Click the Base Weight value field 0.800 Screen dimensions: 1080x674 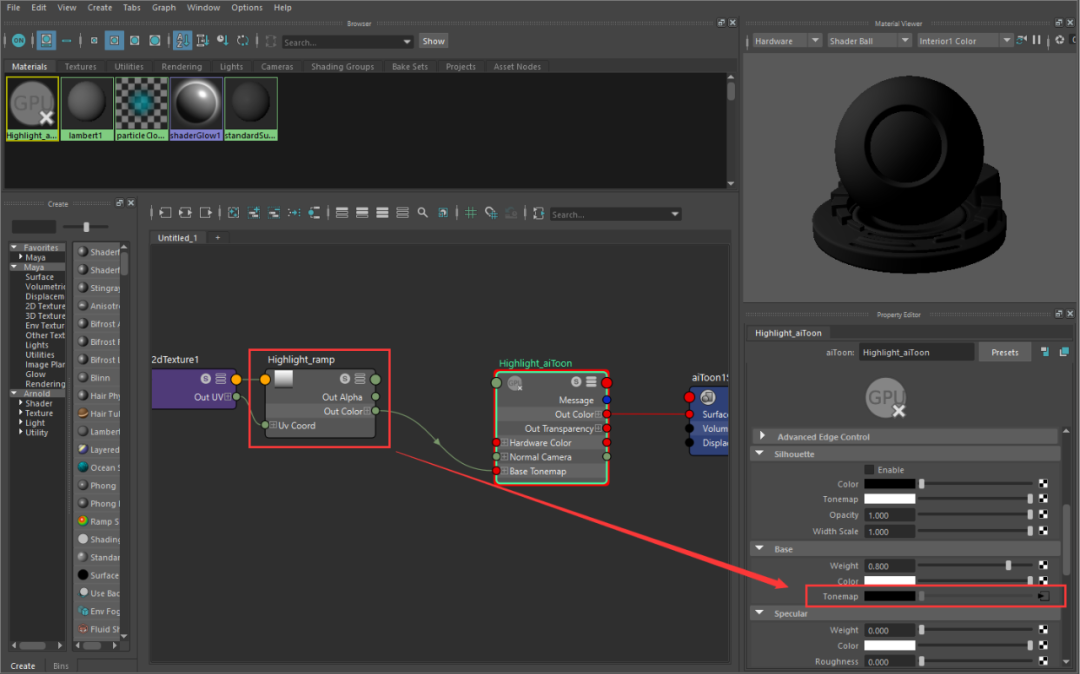coord(889,566)
